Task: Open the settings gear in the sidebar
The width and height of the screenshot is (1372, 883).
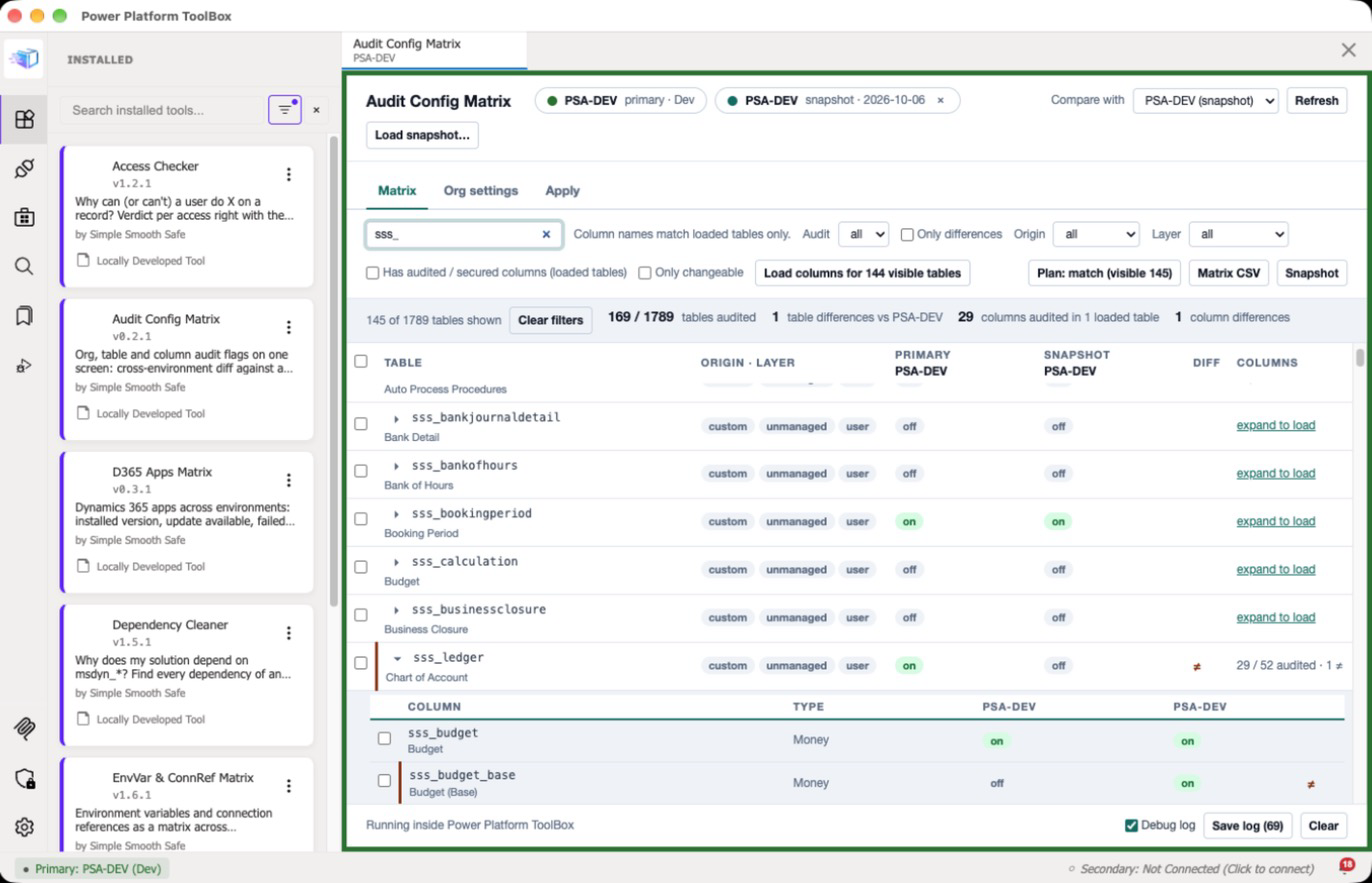Action: coord(24,827)
